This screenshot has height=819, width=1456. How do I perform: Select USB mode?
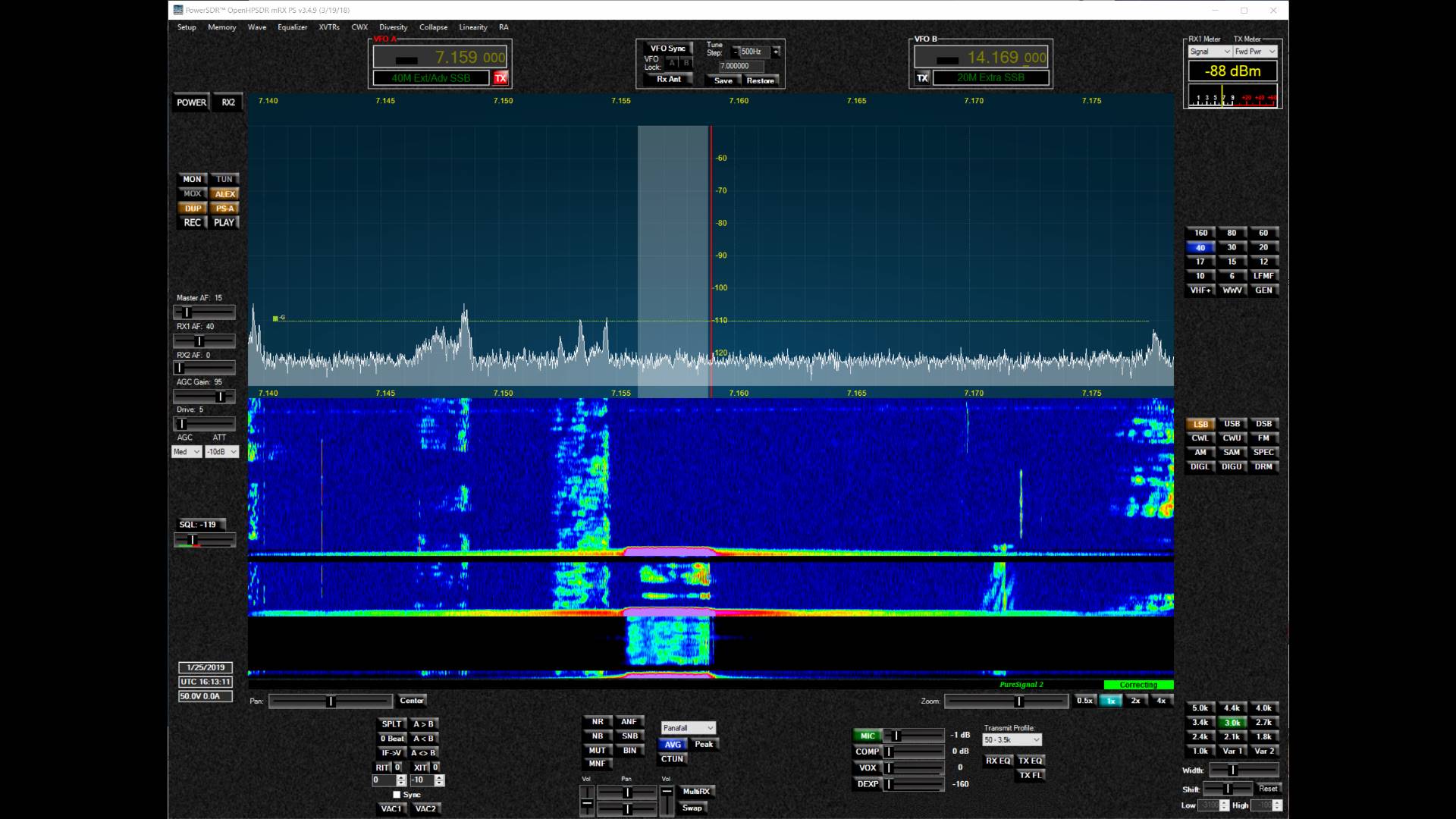coord(1232,425)
